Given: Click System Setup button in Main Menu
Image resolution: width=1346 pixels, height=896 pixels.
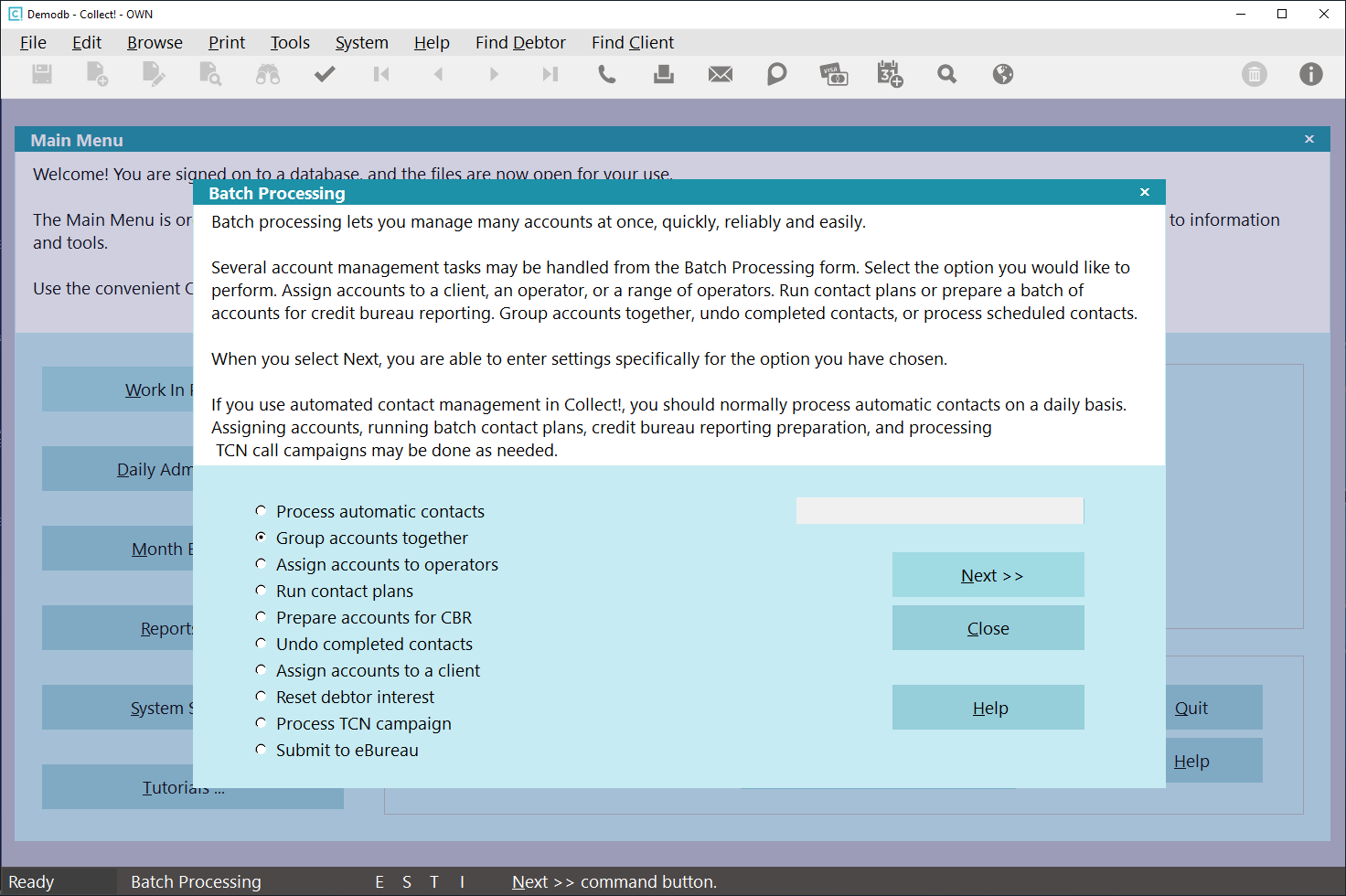Looking at the screenshot, I should pyautogui.click(x=118, y=708).
